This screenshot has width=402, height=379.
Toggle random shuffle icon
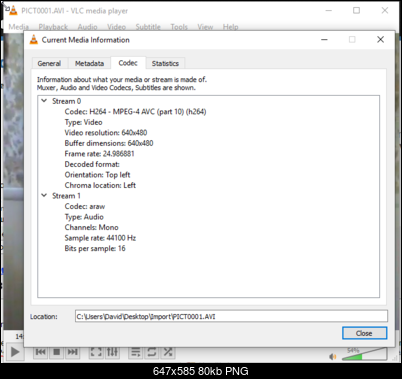[x=168, y=352]
